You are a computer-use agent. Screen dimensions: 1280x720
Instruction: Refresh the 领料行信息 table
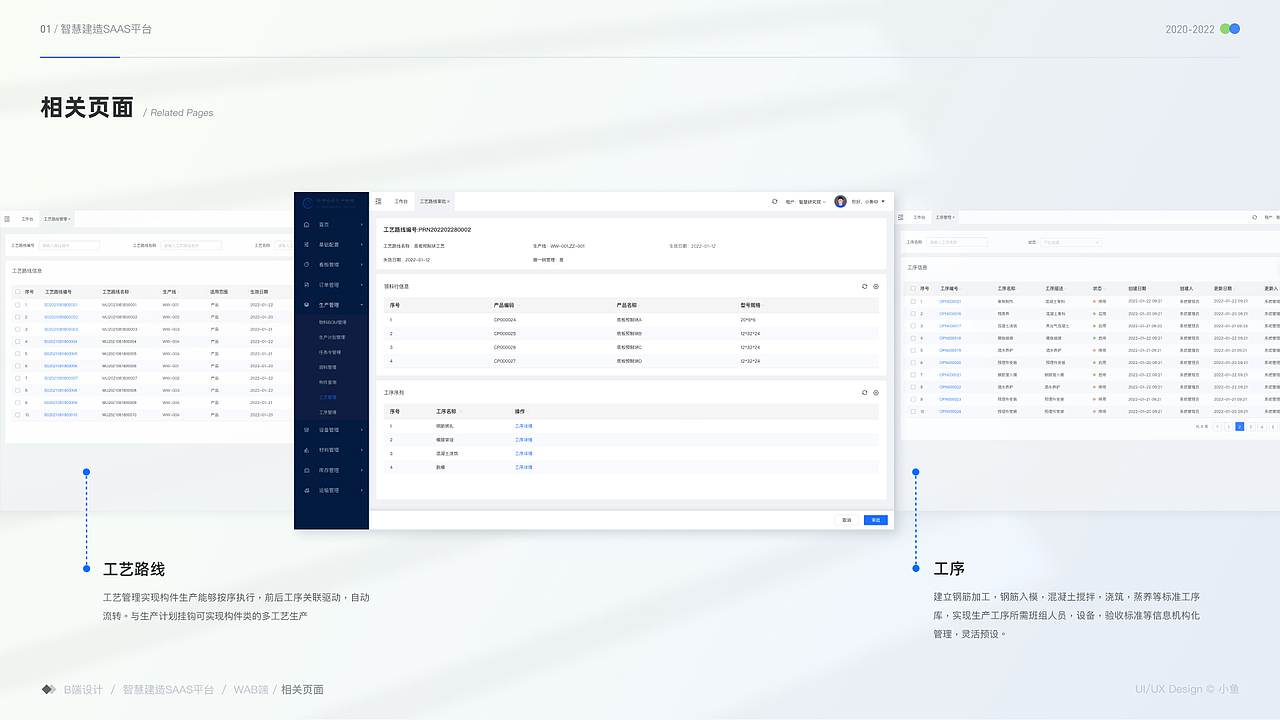tap(864, 286)
